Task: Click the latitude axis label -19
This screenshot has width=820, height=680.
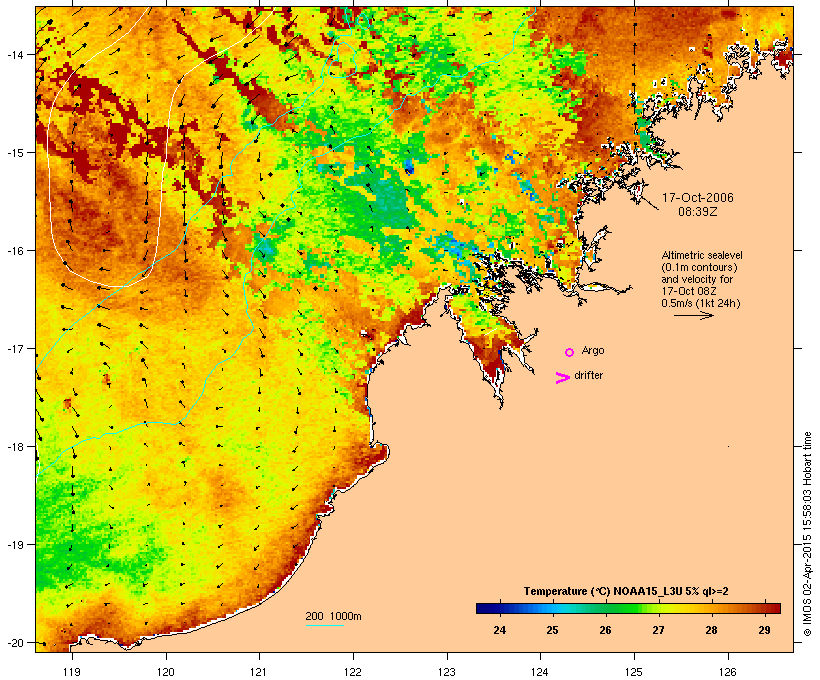Action: click(x=14, y=545)
